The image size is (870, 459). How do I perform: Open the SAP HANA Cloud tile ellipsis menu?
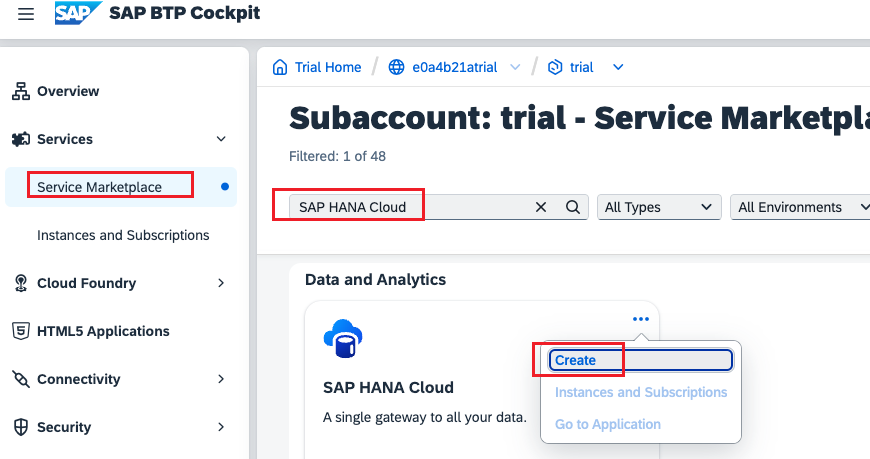tap(640, 319)
